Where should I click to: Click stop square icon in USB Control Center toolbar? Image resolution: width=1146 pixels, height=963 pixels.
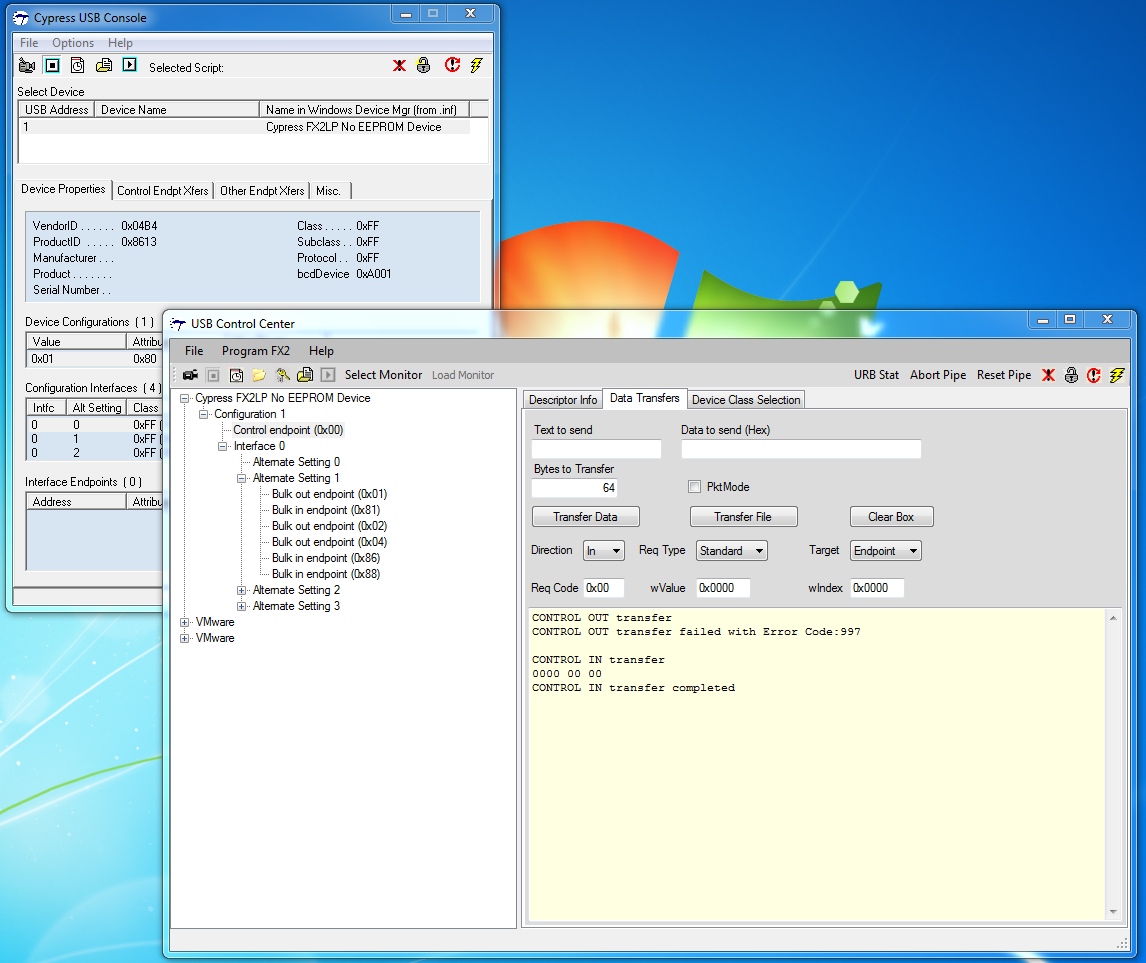coord(213,375)
